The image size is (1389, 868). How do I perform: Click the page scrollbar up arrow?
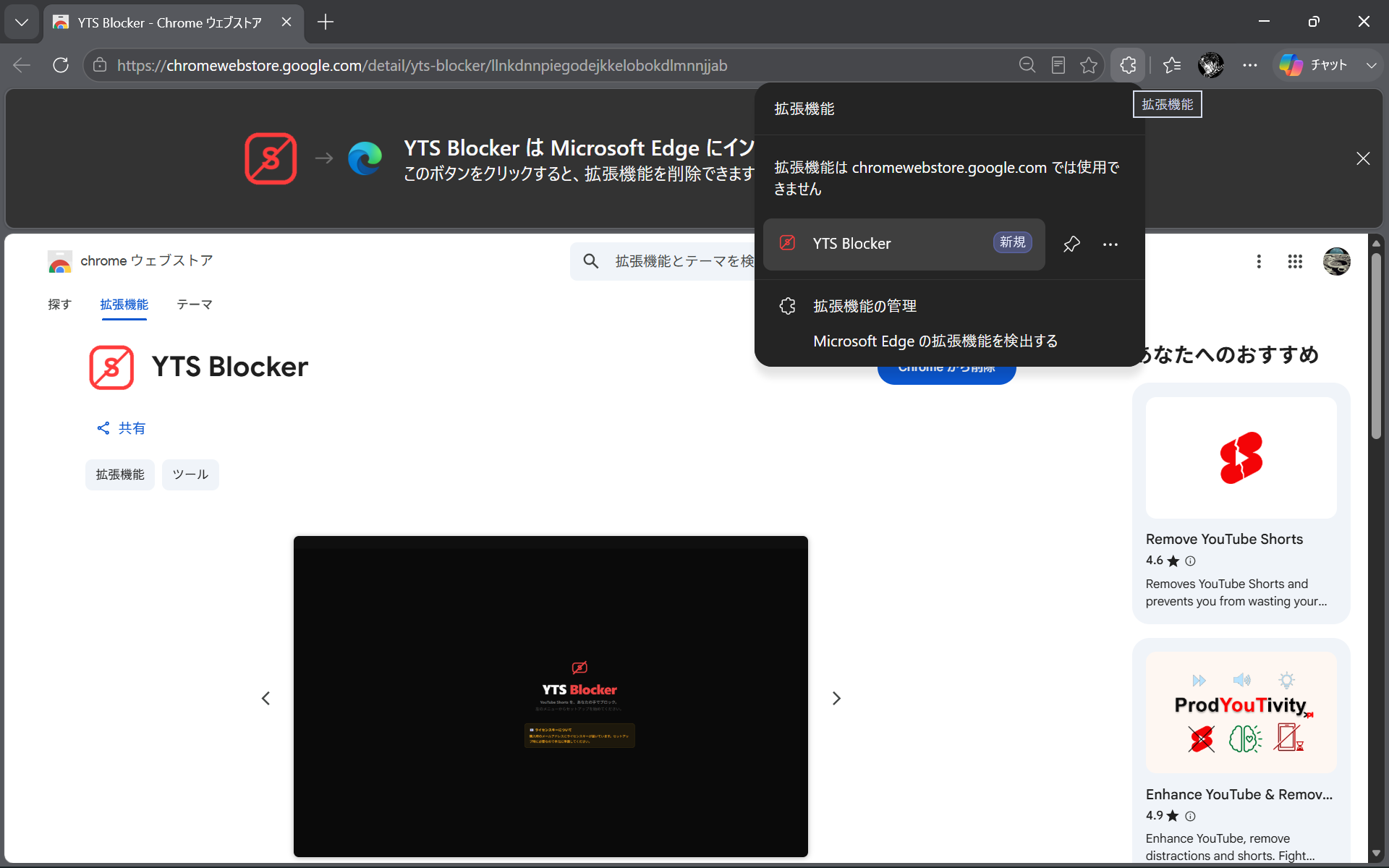tap(1376, 242)
